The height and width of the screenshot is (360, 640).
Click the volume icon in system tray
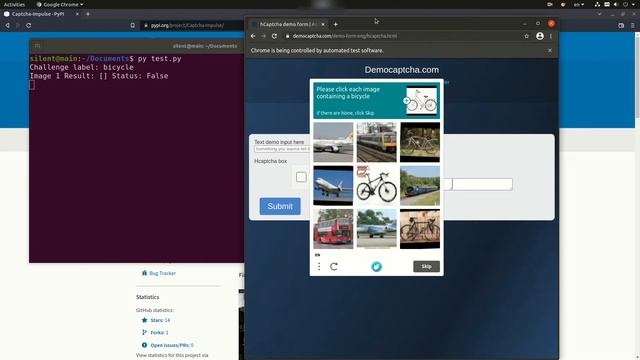coord(616,4)
